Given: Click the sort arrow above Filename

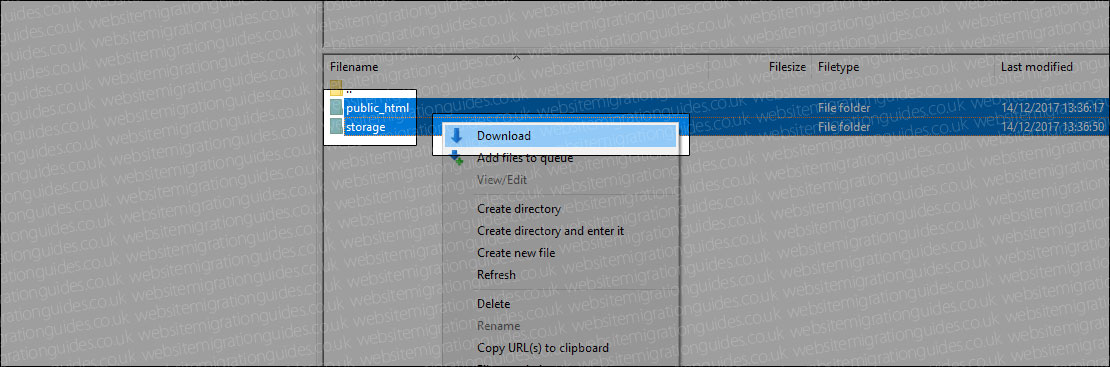Looking at the screenshot, I should pyautogui.click(x=517, y=57).
